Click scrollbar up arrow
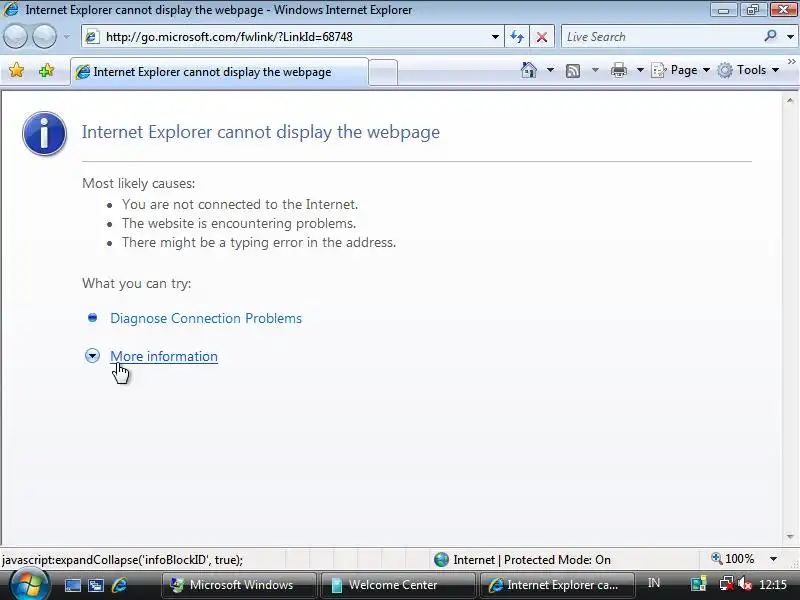 pyautogui.click(x=790, y=101)
